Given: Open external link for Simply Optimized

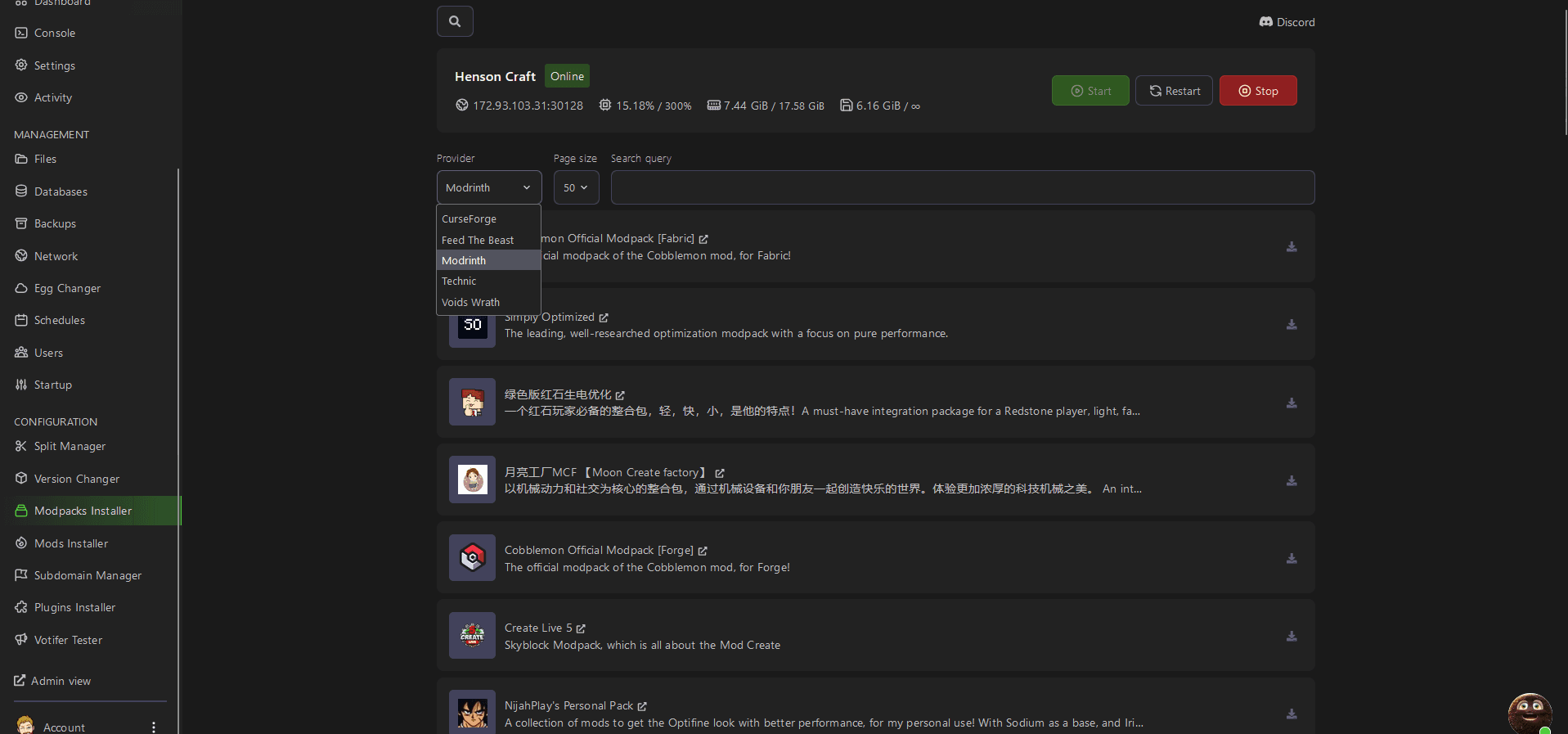Looking at the screenshot, I should (x=604, y=317).
